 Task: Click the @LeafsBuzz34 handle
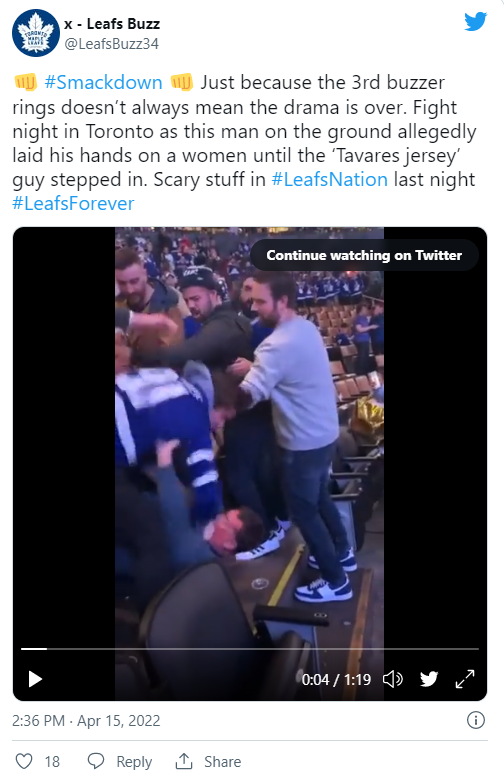[x=112, y=44]
